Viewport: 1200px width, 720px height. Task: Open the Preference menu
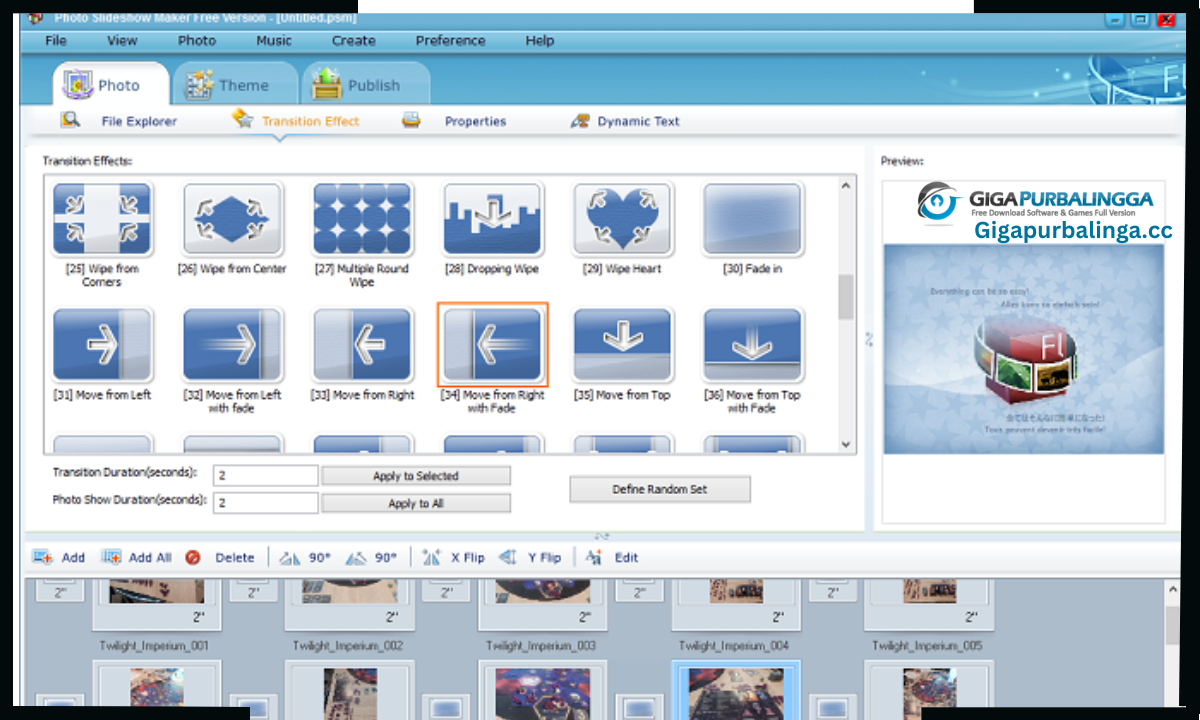pos(451,40)
